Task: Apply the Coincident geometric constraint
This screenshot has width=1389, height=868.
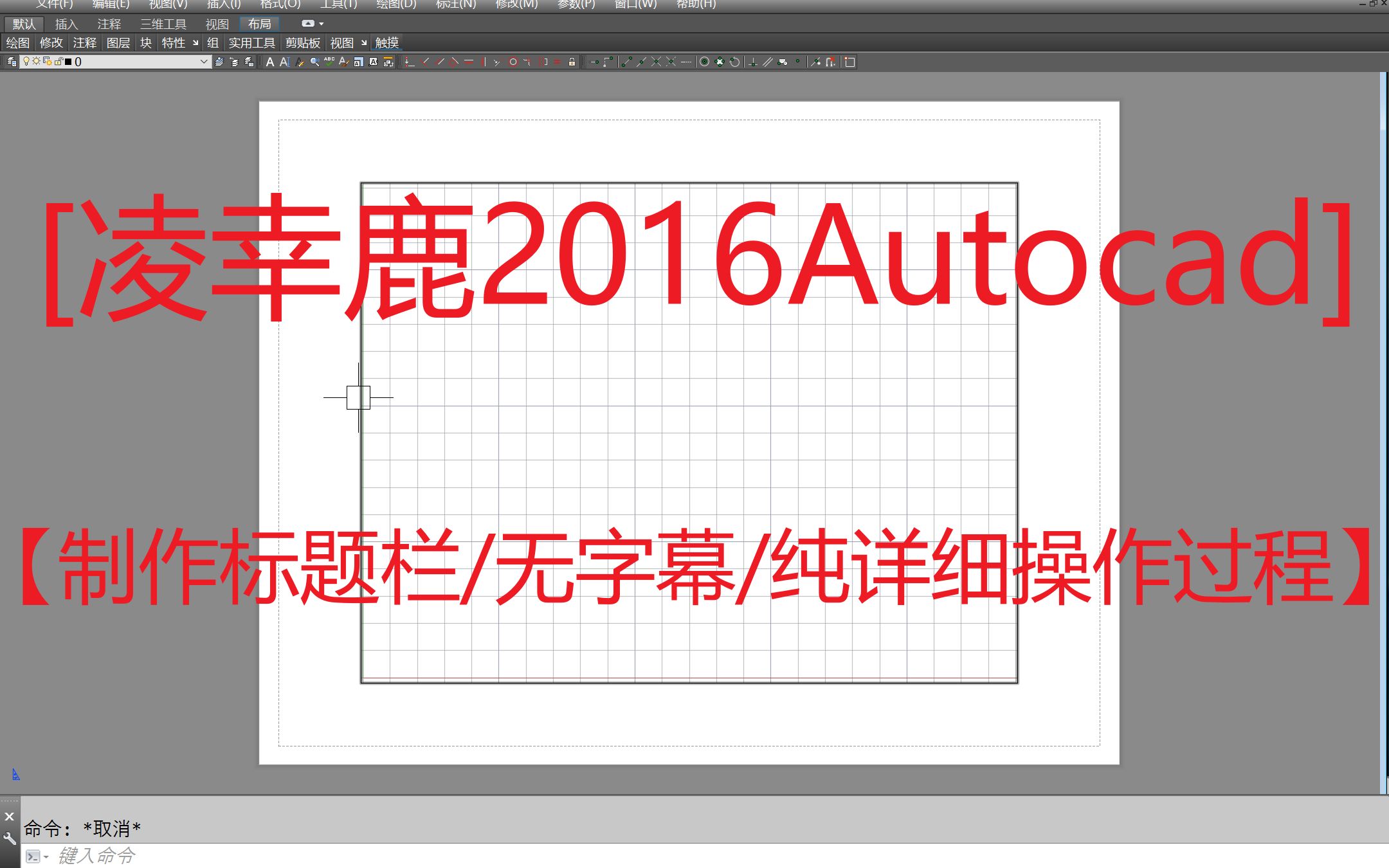Action: [409, 62]
